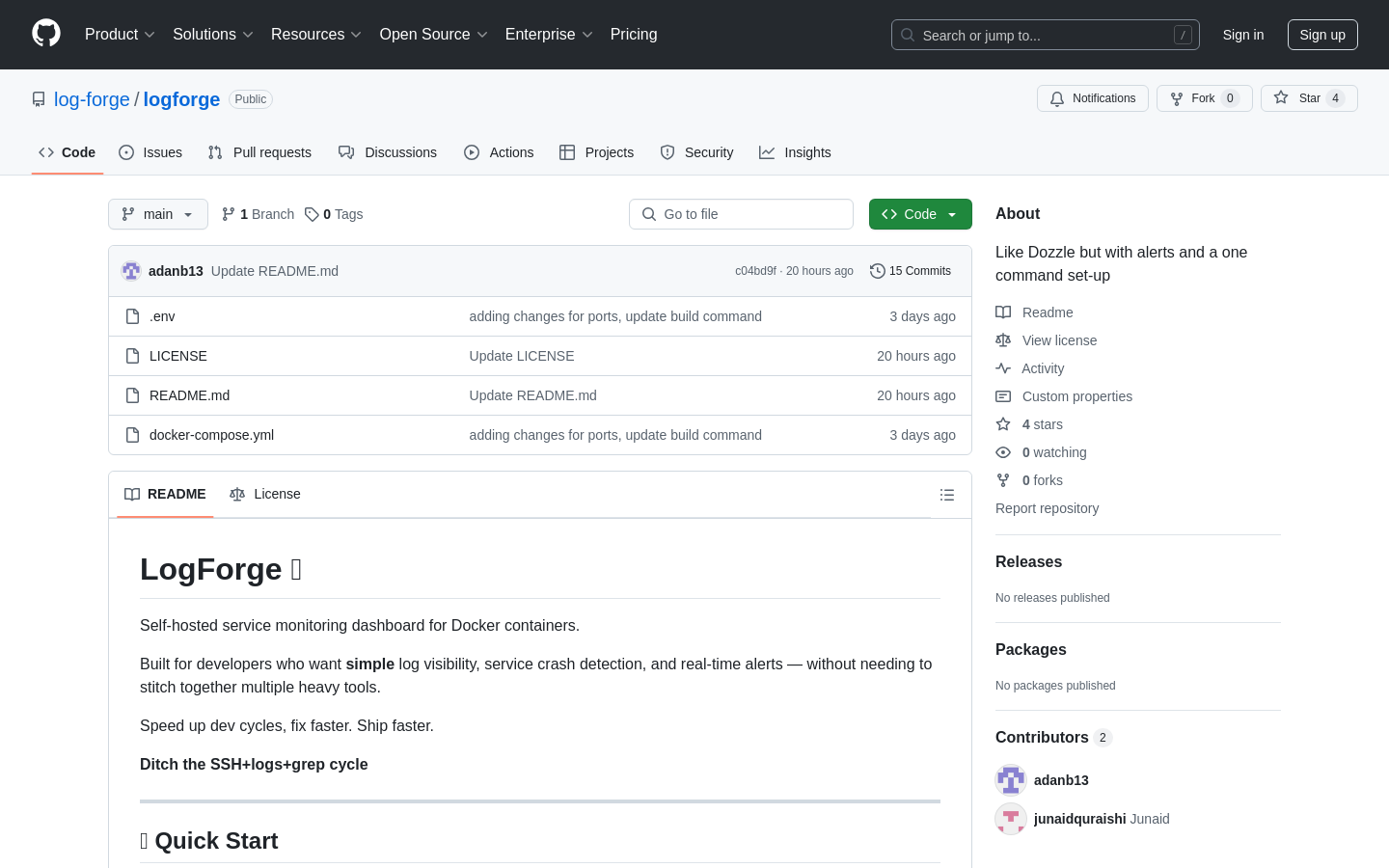Fork the repository
1389x868 pixels.
(1205, 98)
